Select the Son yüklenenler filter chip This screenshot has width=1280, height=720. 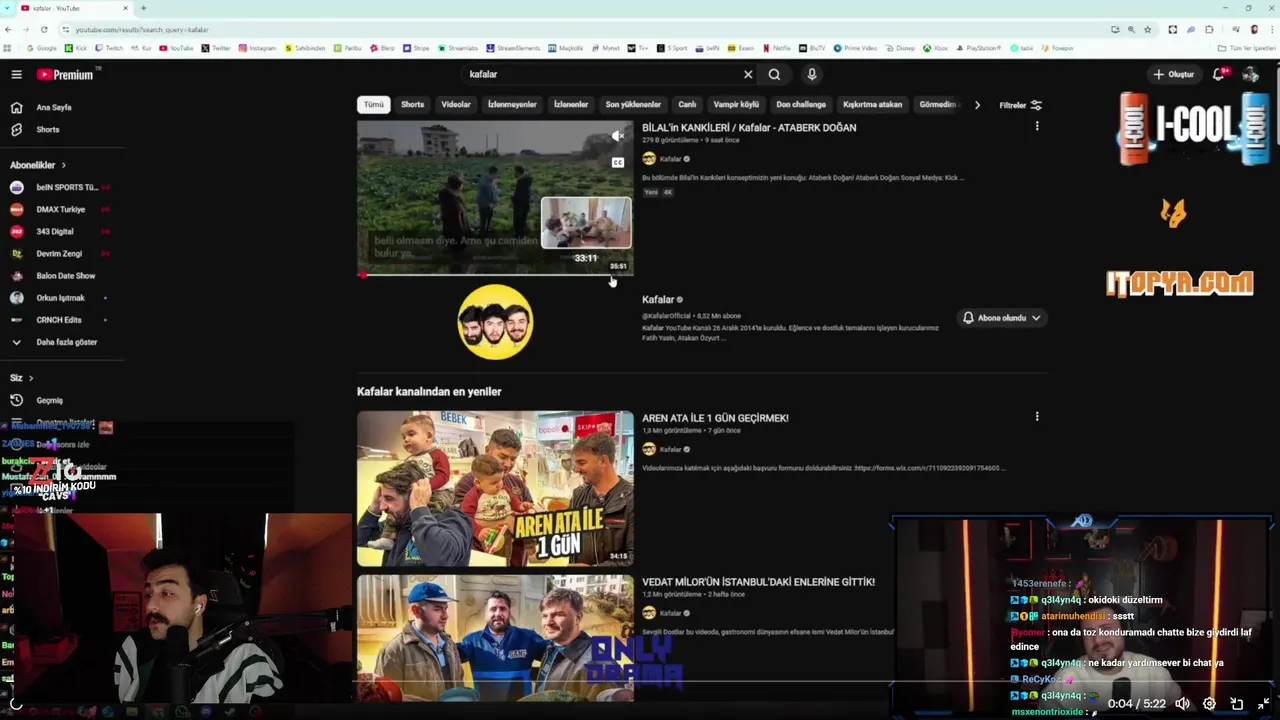[x=633, y=104]
